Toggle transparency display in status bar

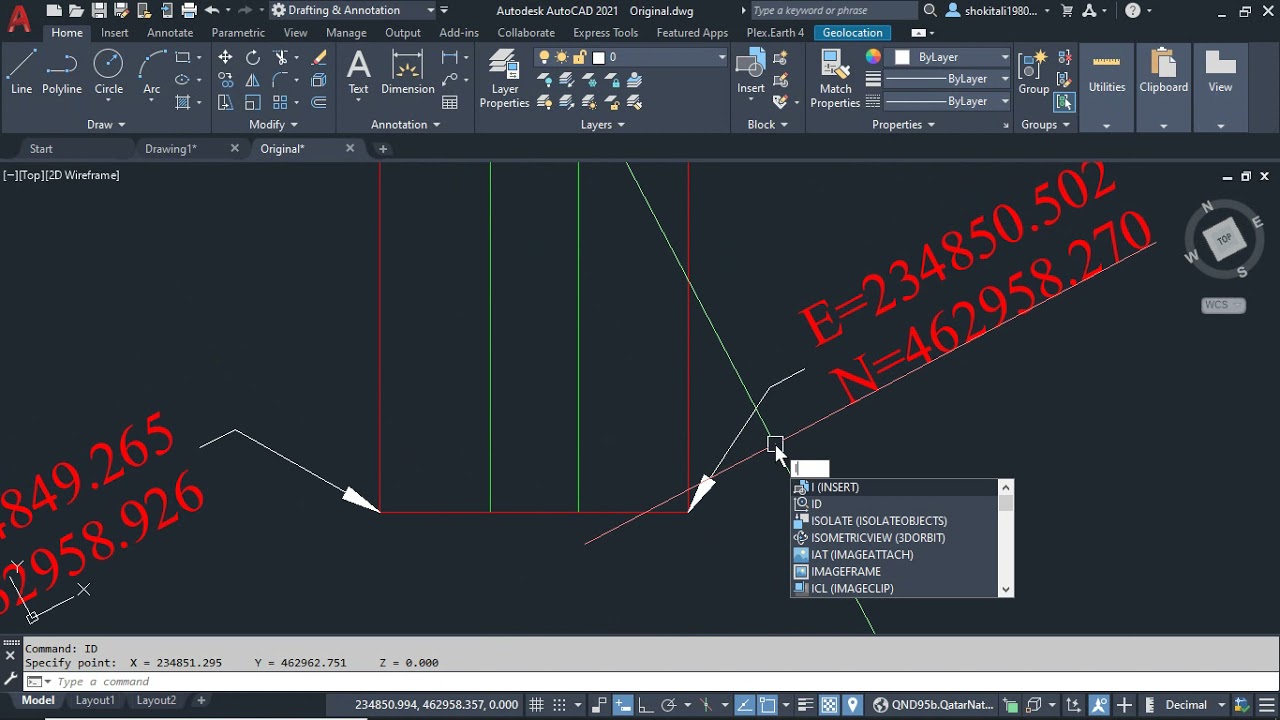tap(829, 705)
